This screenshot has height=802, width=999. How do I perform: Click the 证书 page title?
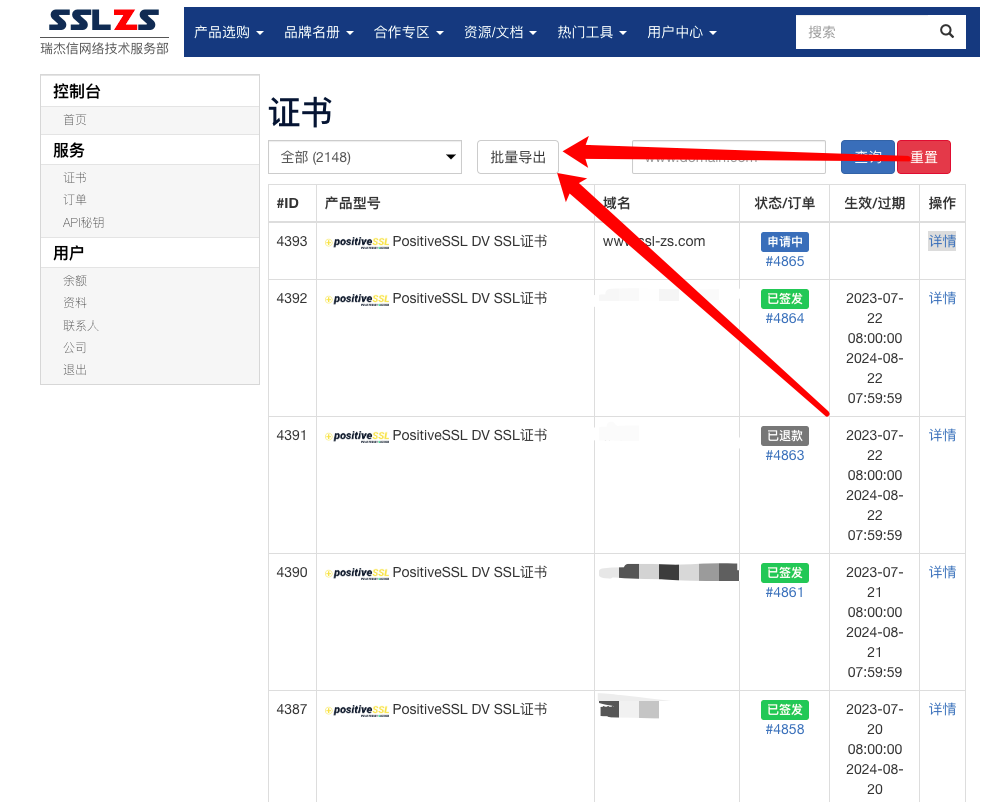click(300, 113)
